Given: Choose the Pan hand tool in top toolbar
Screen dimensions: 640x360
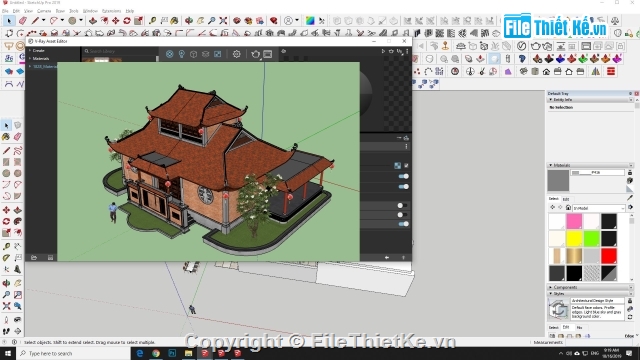Looking at the screenshot, I should pyautogui.click(x=200, y=20).
